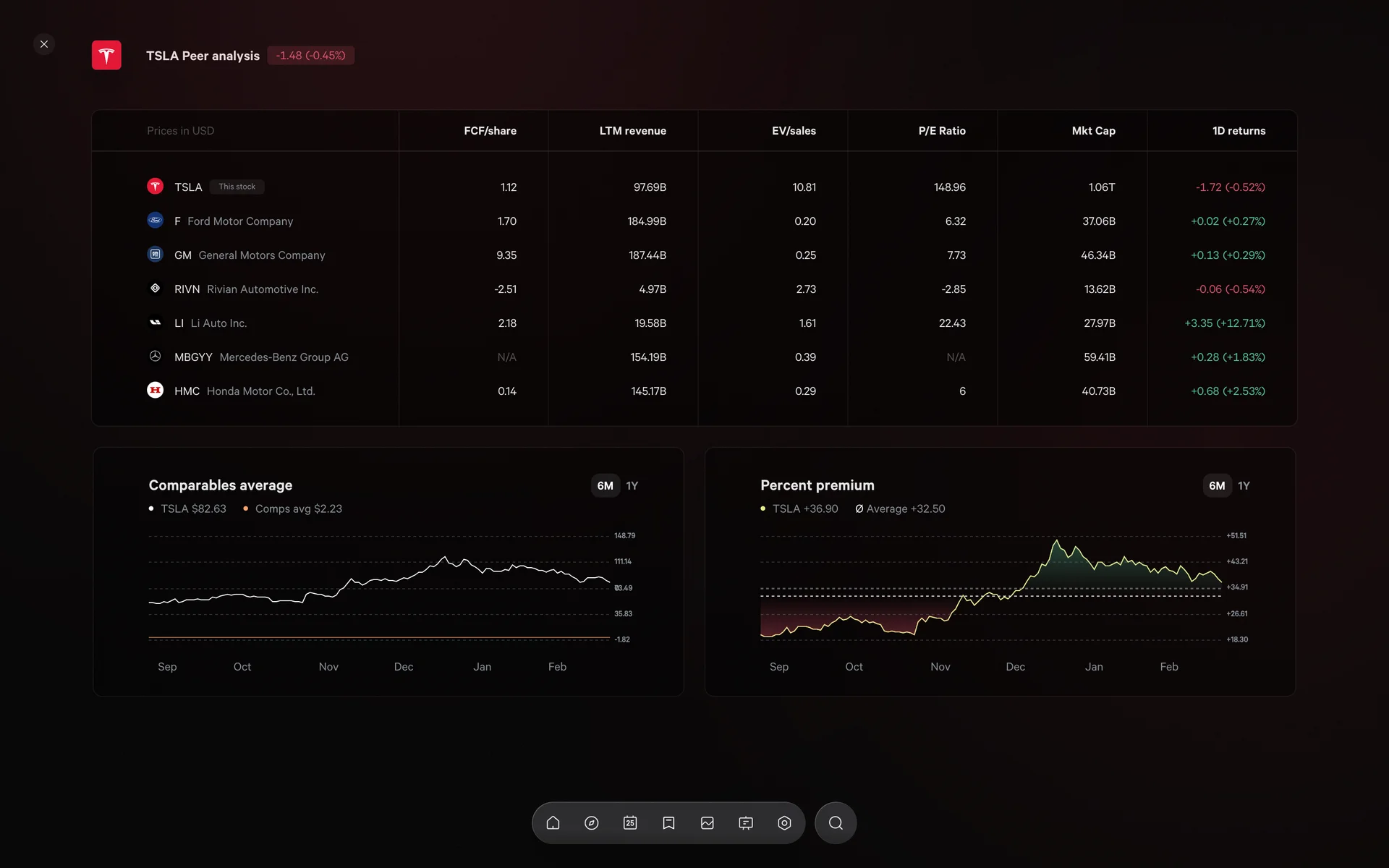Select 6M on Comparables average chart

click(x=605, y=486)
